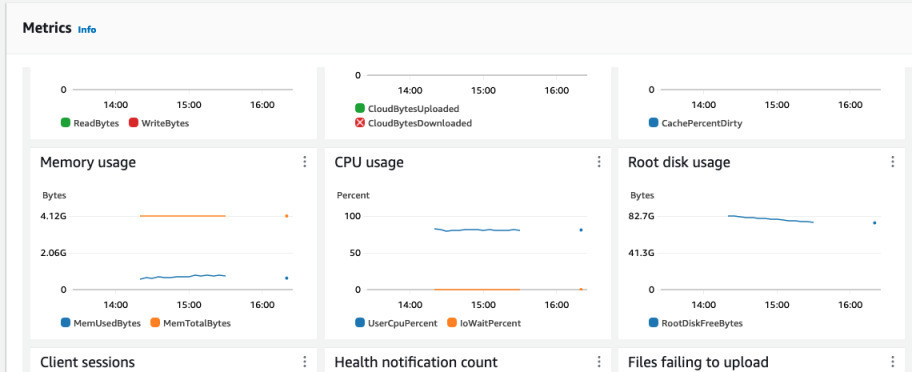This screenshot has width=912, height=372.
Task: Click the RootDiskFreeBytes legend label
Action: click(702, 323)
